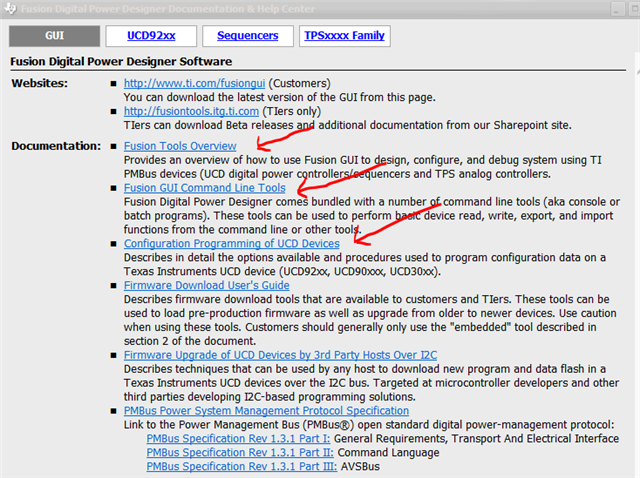Viewport: 640px width, 478px height.
Task: Open the Fusion Tools Overview document
Action: pyautogui.click(x=180, y=146)
